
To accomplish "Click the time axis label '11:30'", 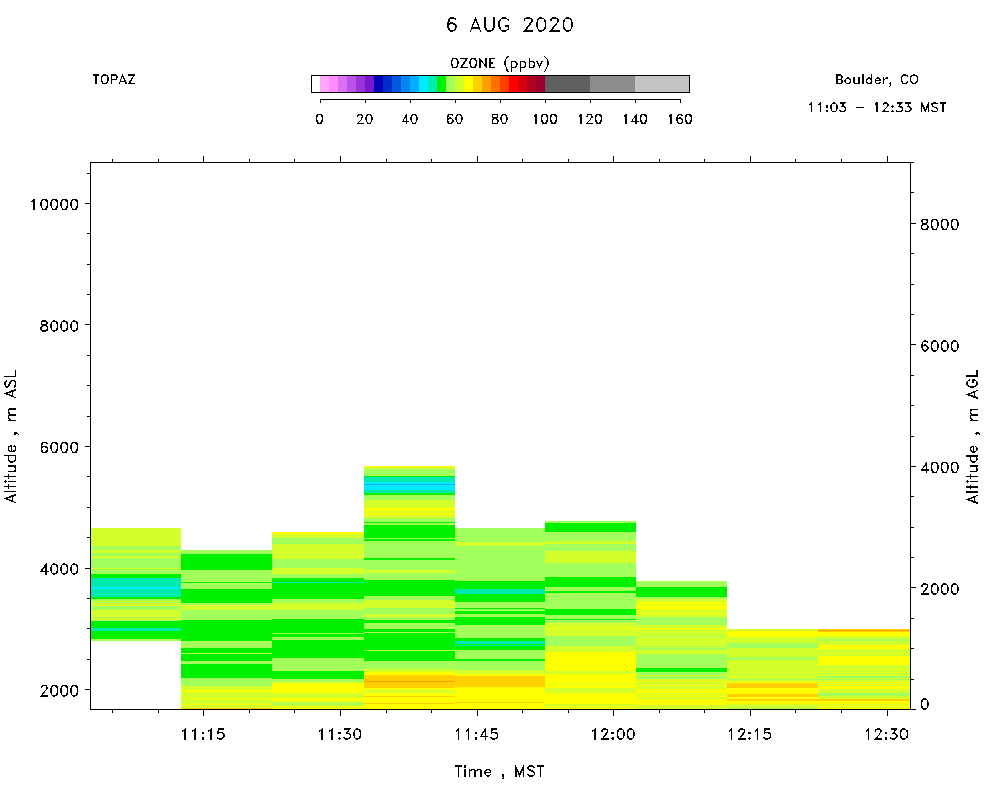I will [340, 734].
